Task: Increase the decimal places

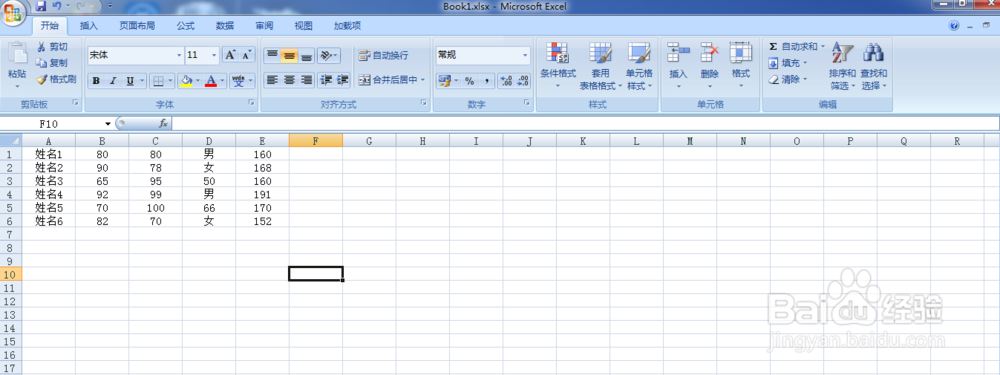Action: pyautogui.click(x=507, y=81)
